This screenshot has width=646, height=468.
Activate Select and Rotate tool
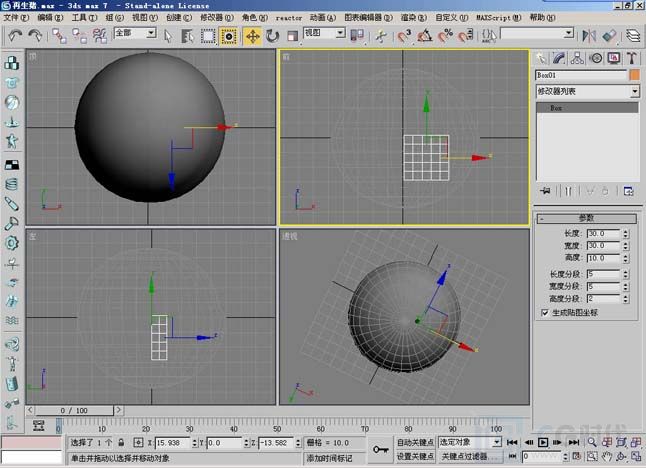pyautogui.click(x=272, y=36)
